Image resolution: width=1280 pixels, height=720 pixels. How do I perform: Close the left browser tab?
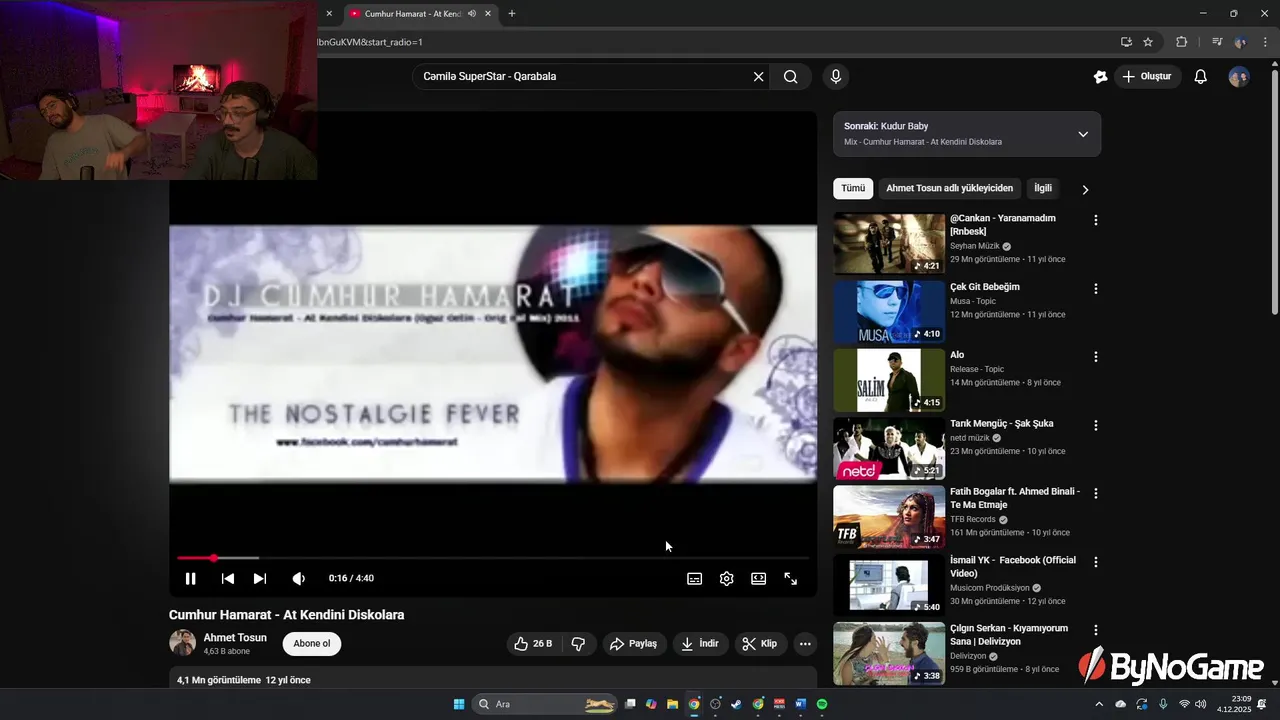[x=329, y=14]
